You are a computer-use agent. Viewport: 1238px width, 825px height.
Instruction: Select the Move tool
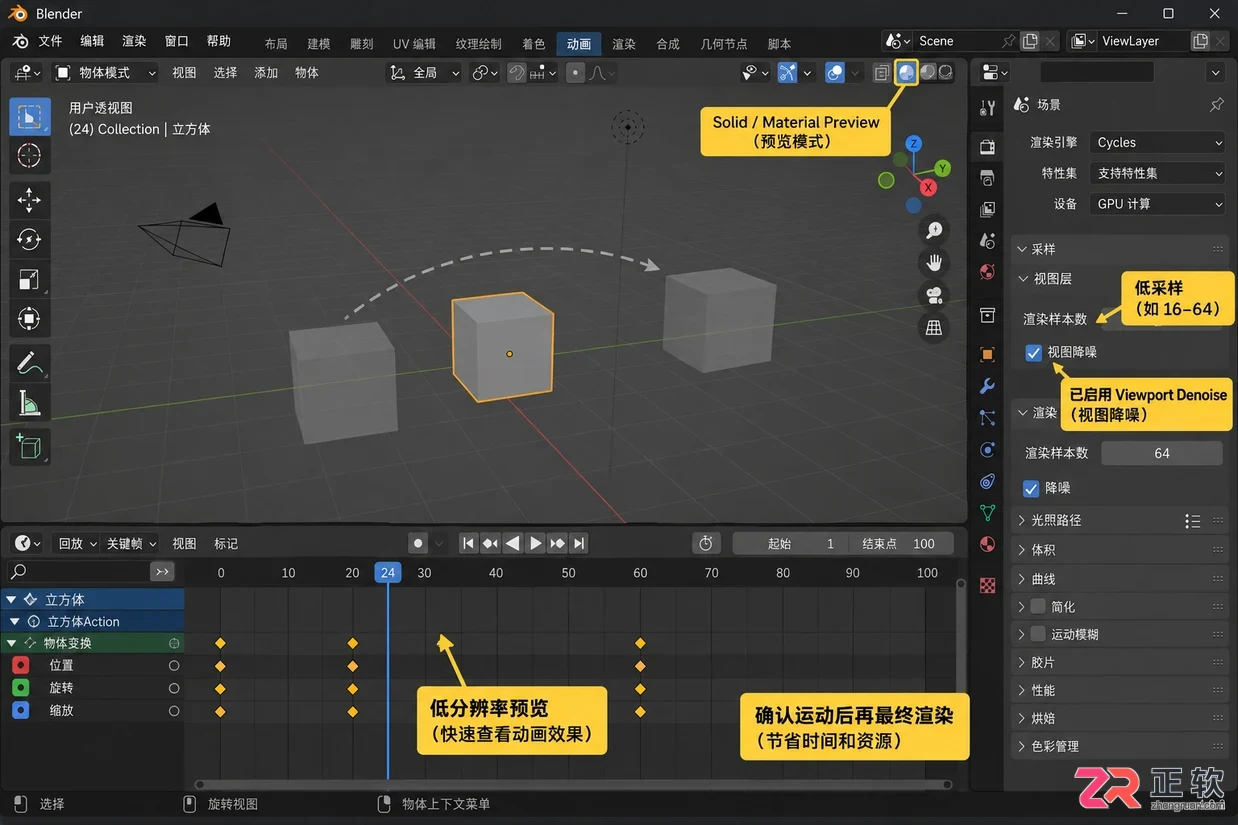click(x=29, y=200)
